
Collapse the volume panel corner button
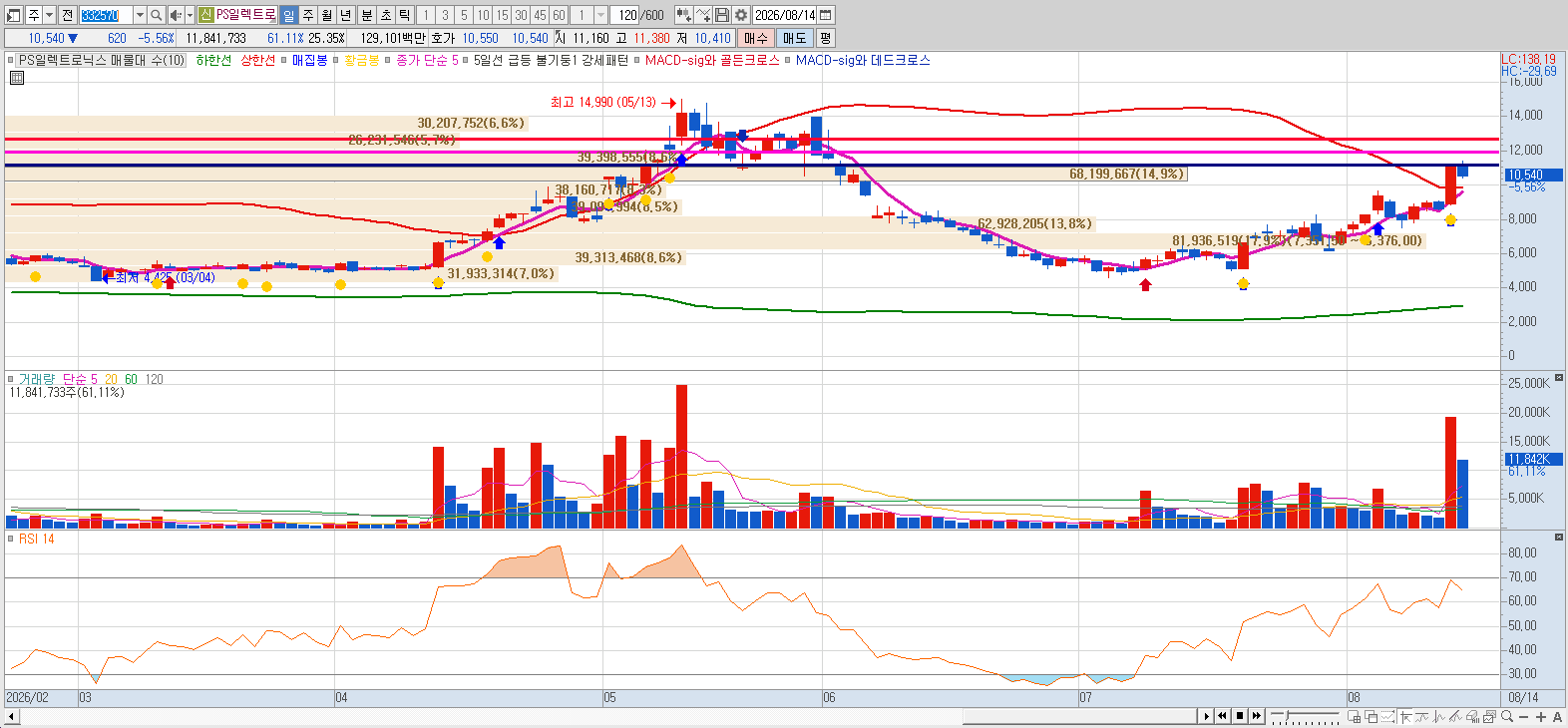click(1558, 378)
